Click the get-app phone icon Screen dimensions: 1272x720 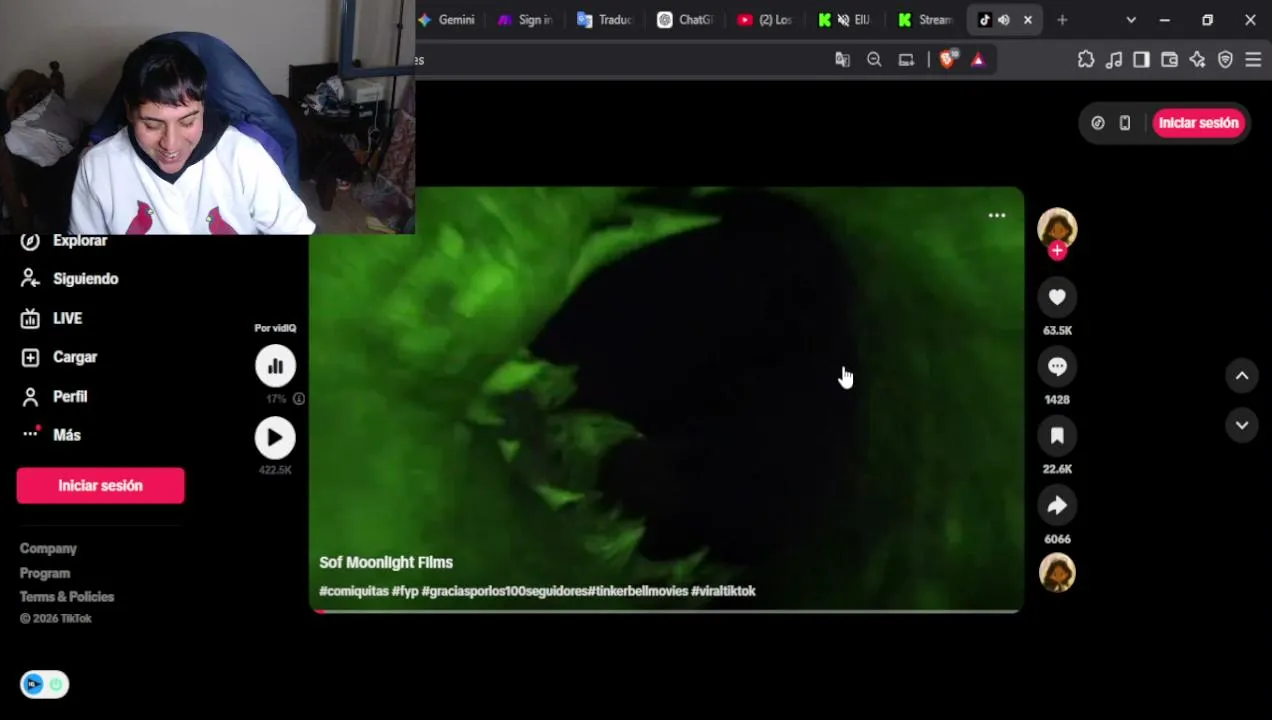pyautogui.click(x=1125, y=123)
